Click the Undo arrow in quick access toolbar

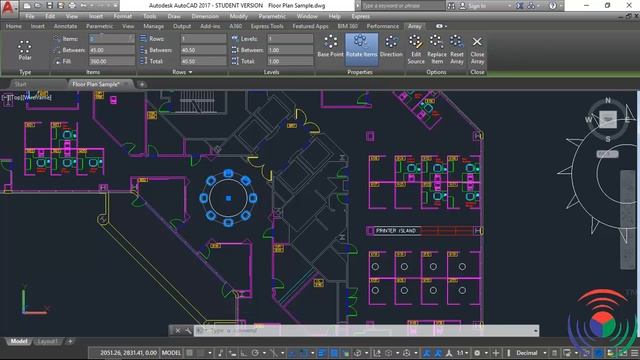pos(84,6)
